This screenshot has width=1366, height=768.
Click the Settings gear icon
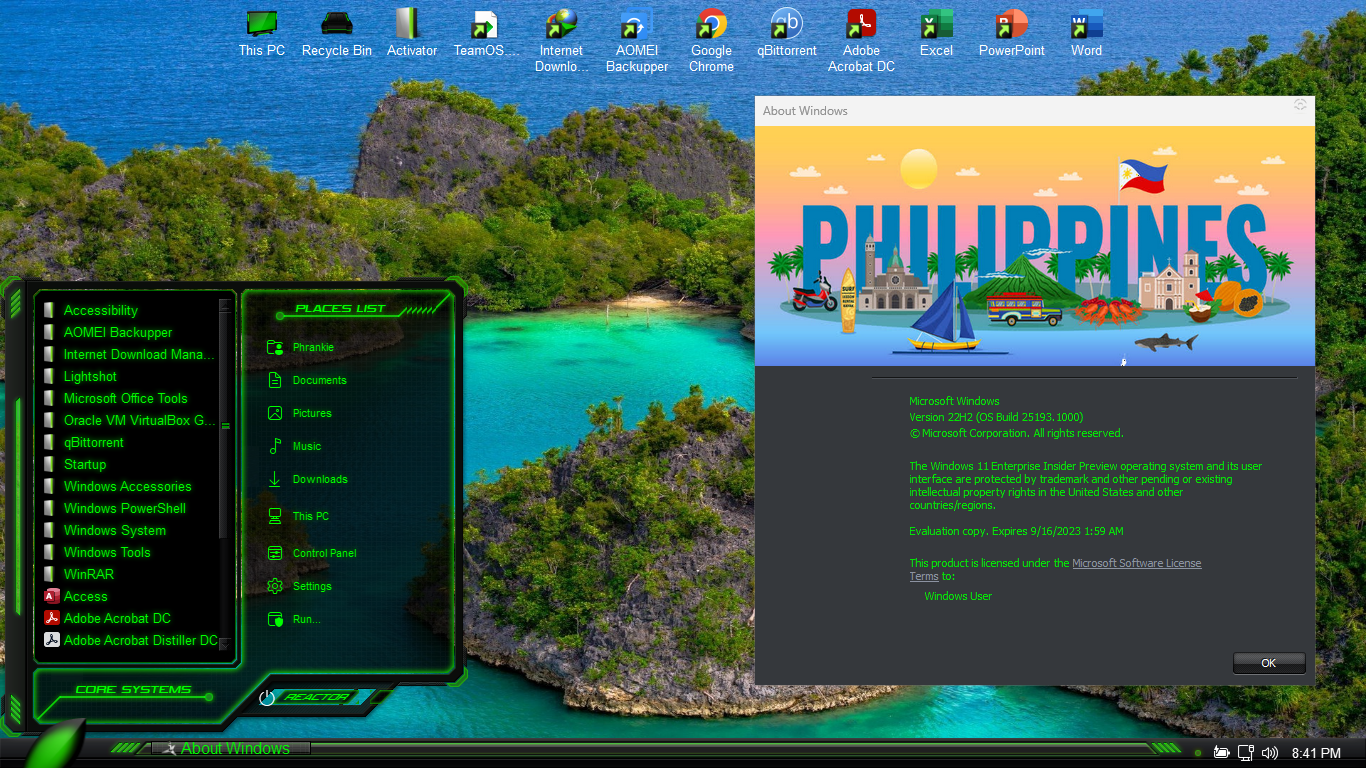pyautogui.click(x=275, y=586)
